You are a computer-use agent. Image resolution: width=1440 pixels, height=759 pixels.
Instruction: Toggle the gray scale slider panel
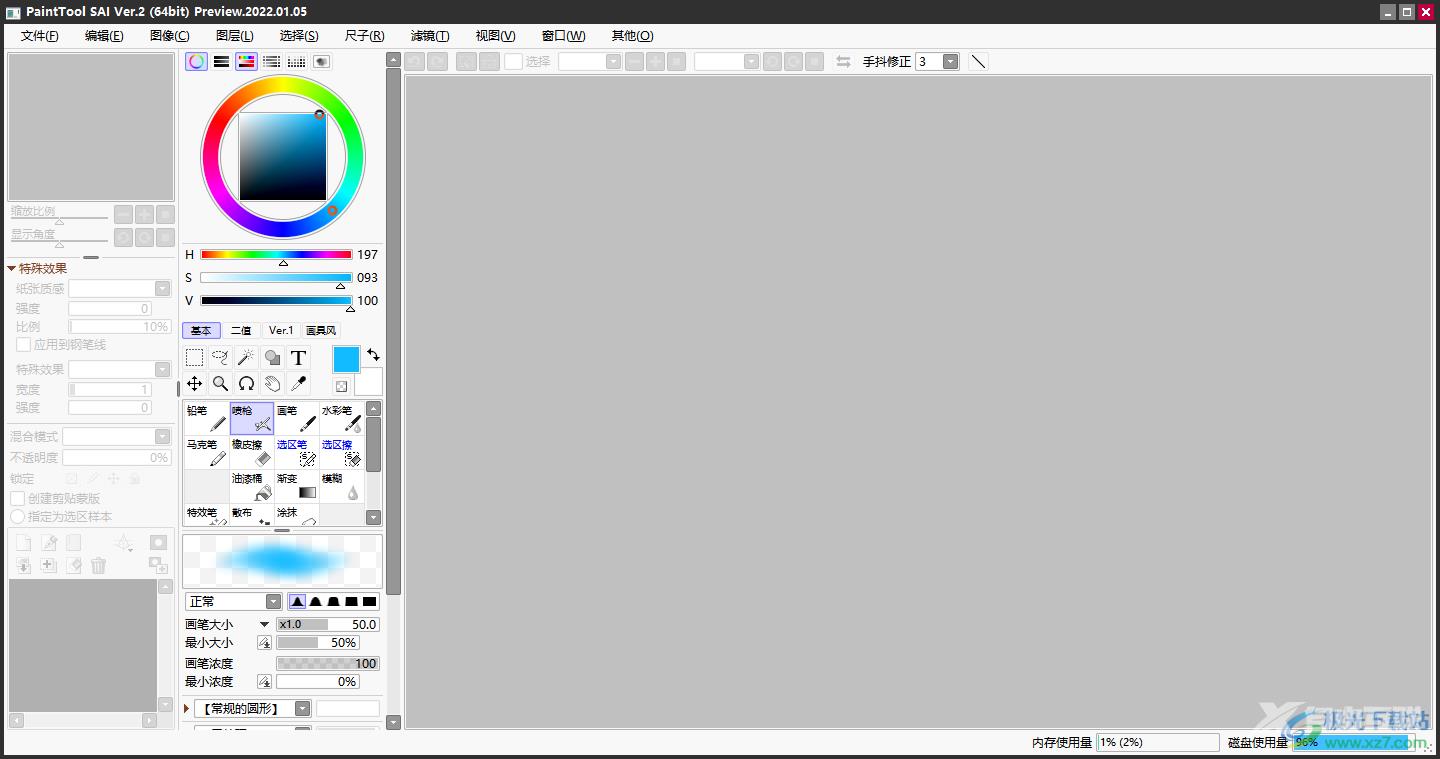coord(271,61)
